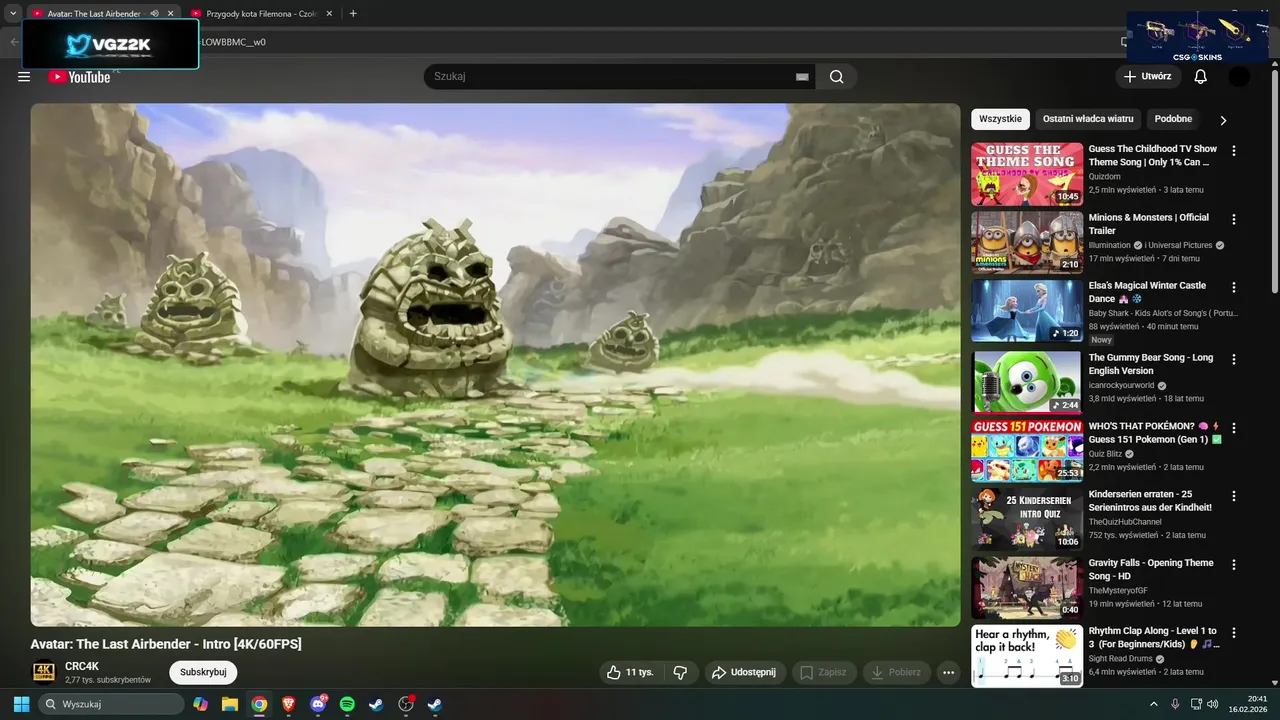Open 25 Kinderserien Intro Quiz thumbnail

[1027, 519]
